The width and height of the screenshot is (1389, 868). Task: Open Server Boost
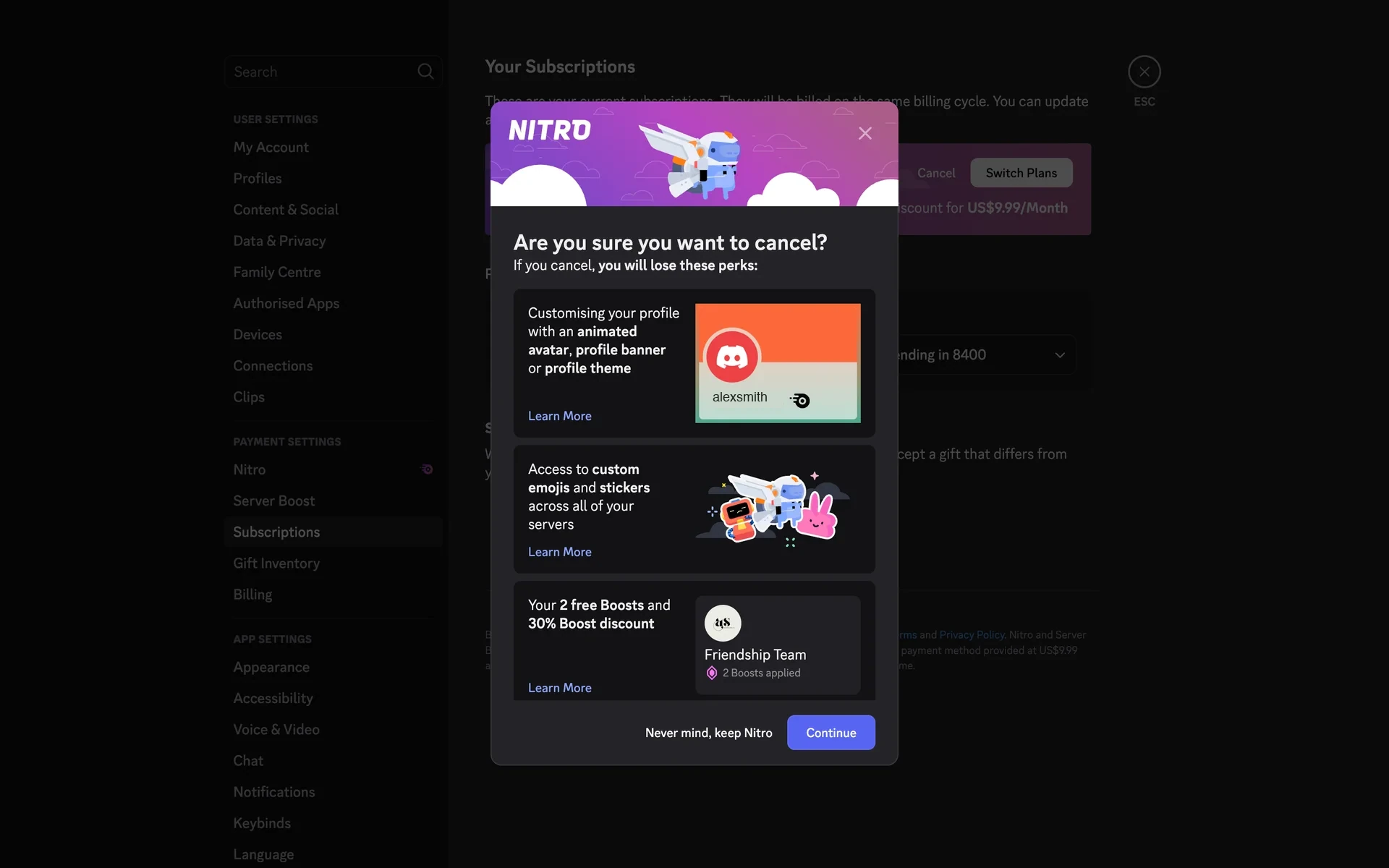[x=333, y=501]
